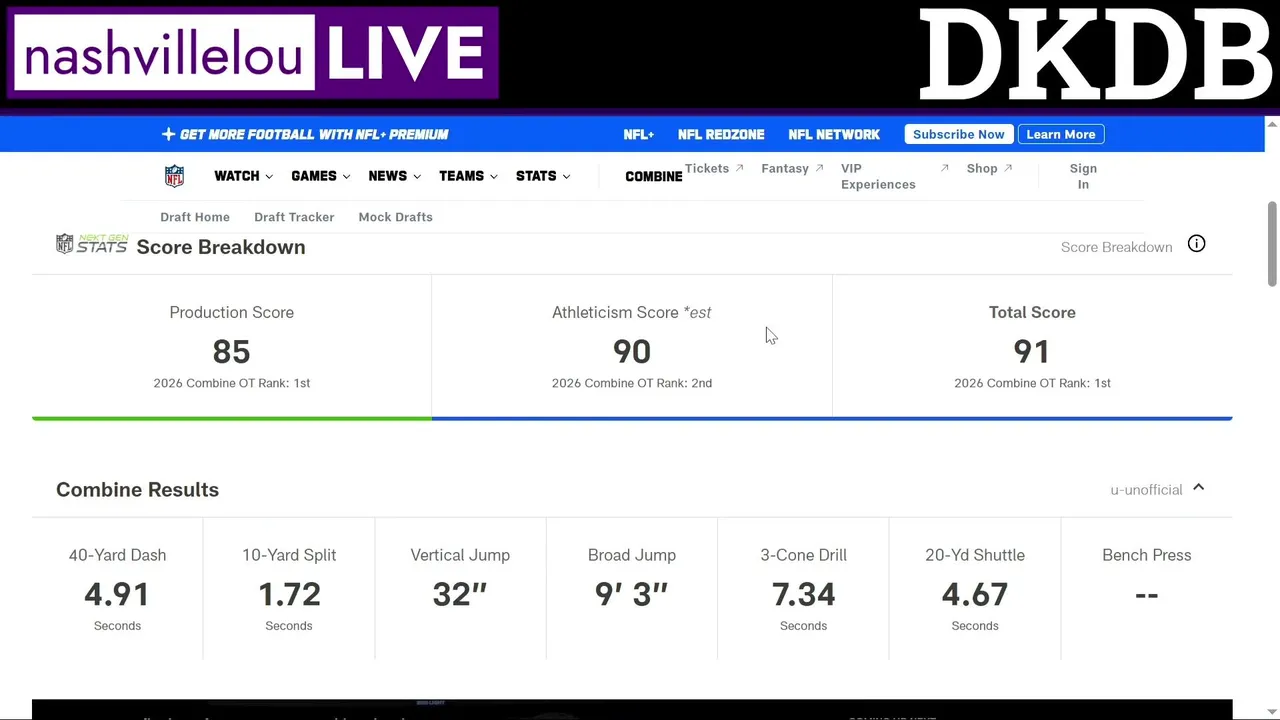Open the NFL+ link
This screenshot has height=720, width=1280.
point(638,134)
